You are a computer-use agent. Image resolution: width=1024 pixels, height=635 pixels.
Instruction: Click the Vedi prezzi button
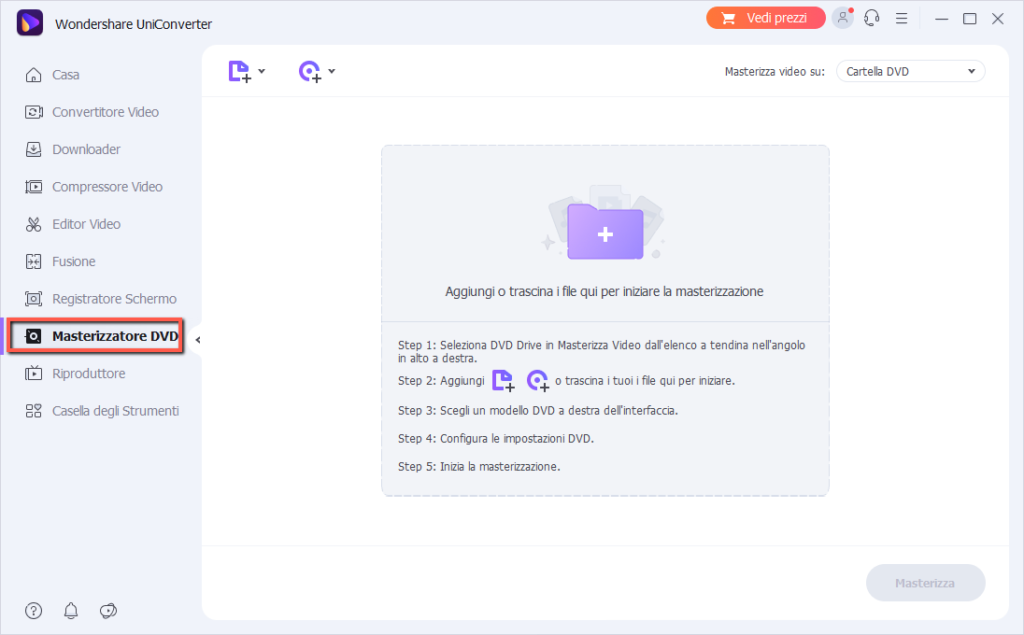pos(766,18)
